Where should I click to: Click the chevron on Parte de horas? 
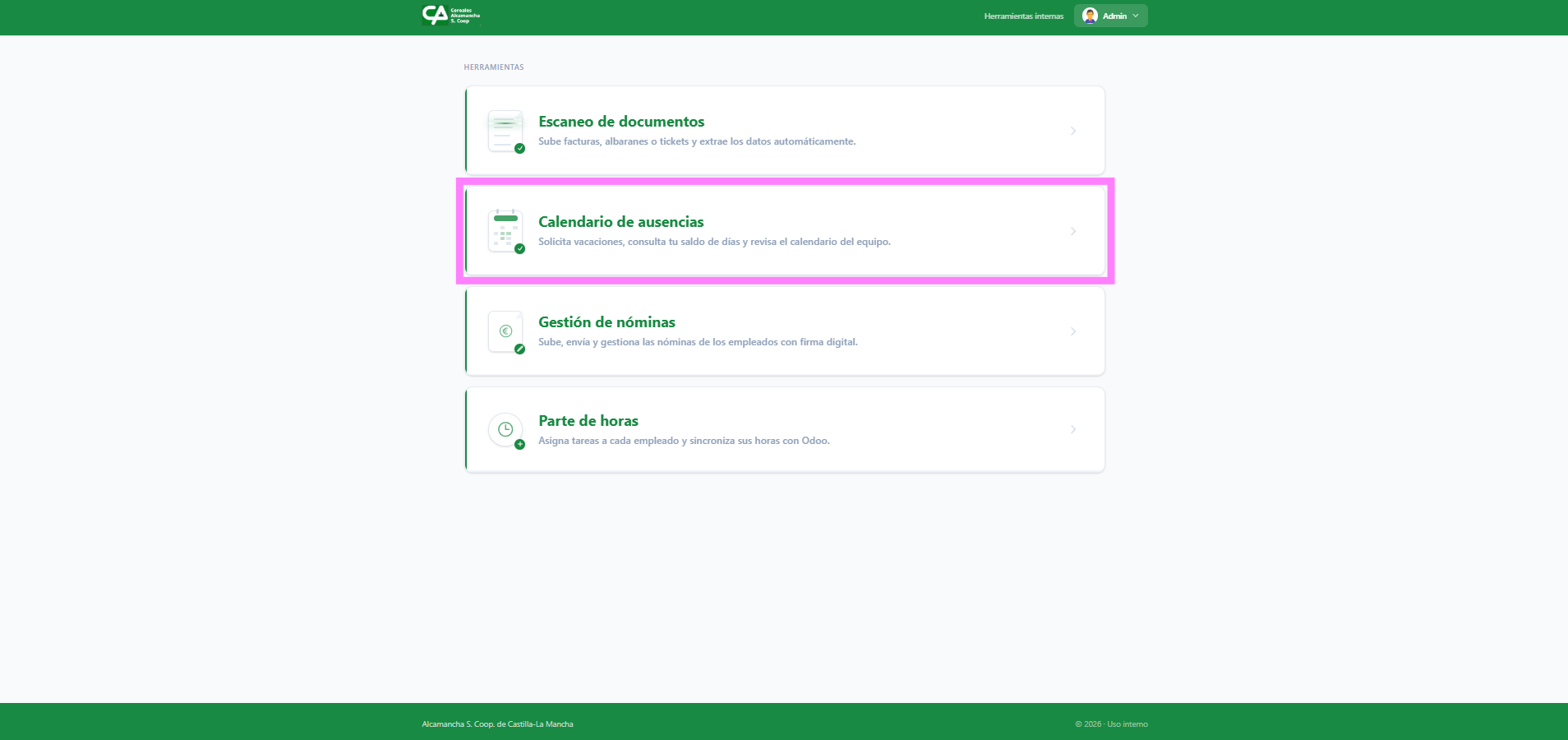(1073, 429)
